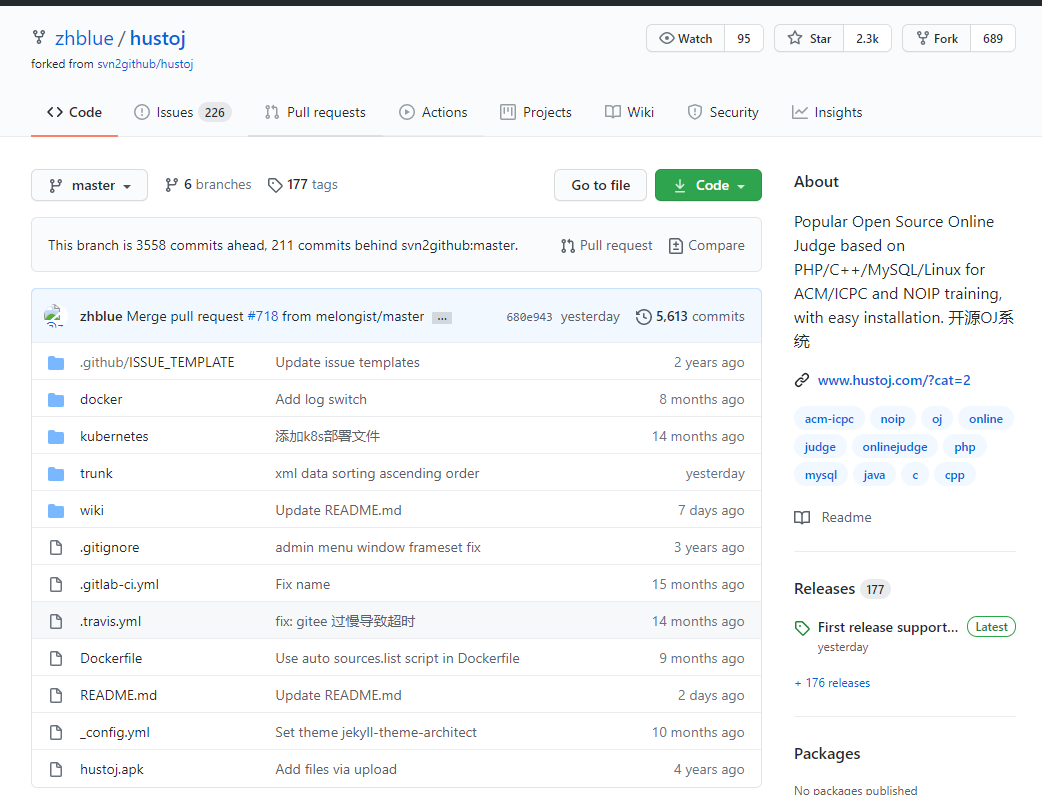The image size is (1042, 795).
Task: Click the file icon for _config.yml
Action: 56,732
